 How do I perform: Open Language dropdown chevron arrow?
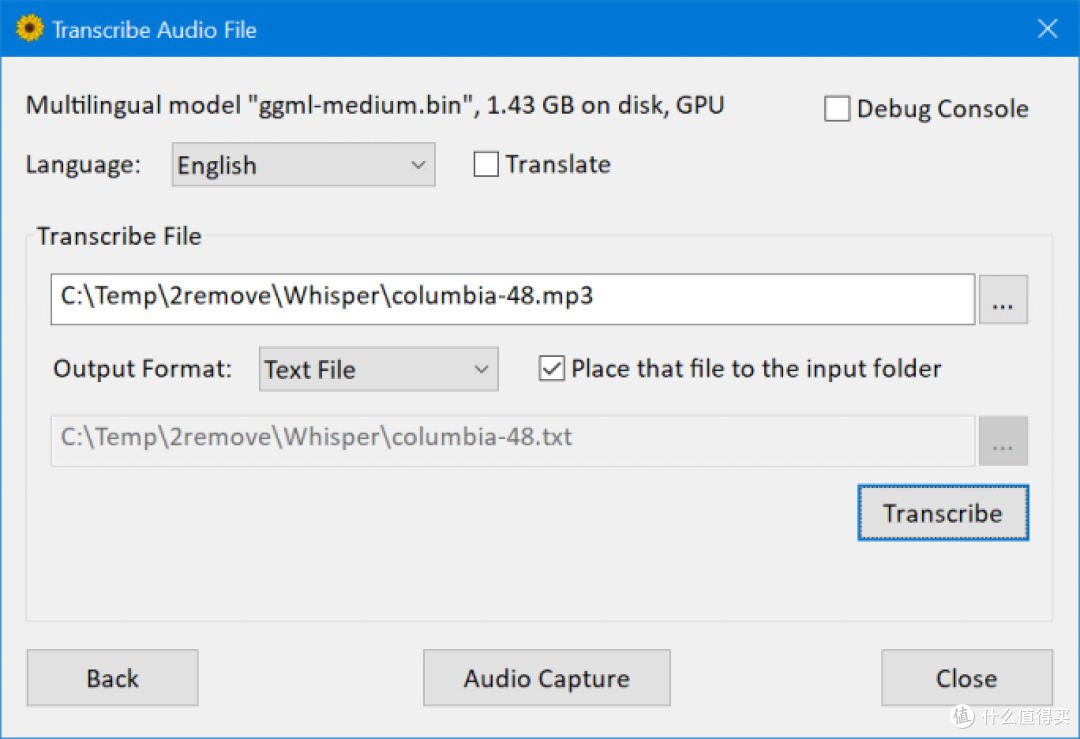[418, 165]
